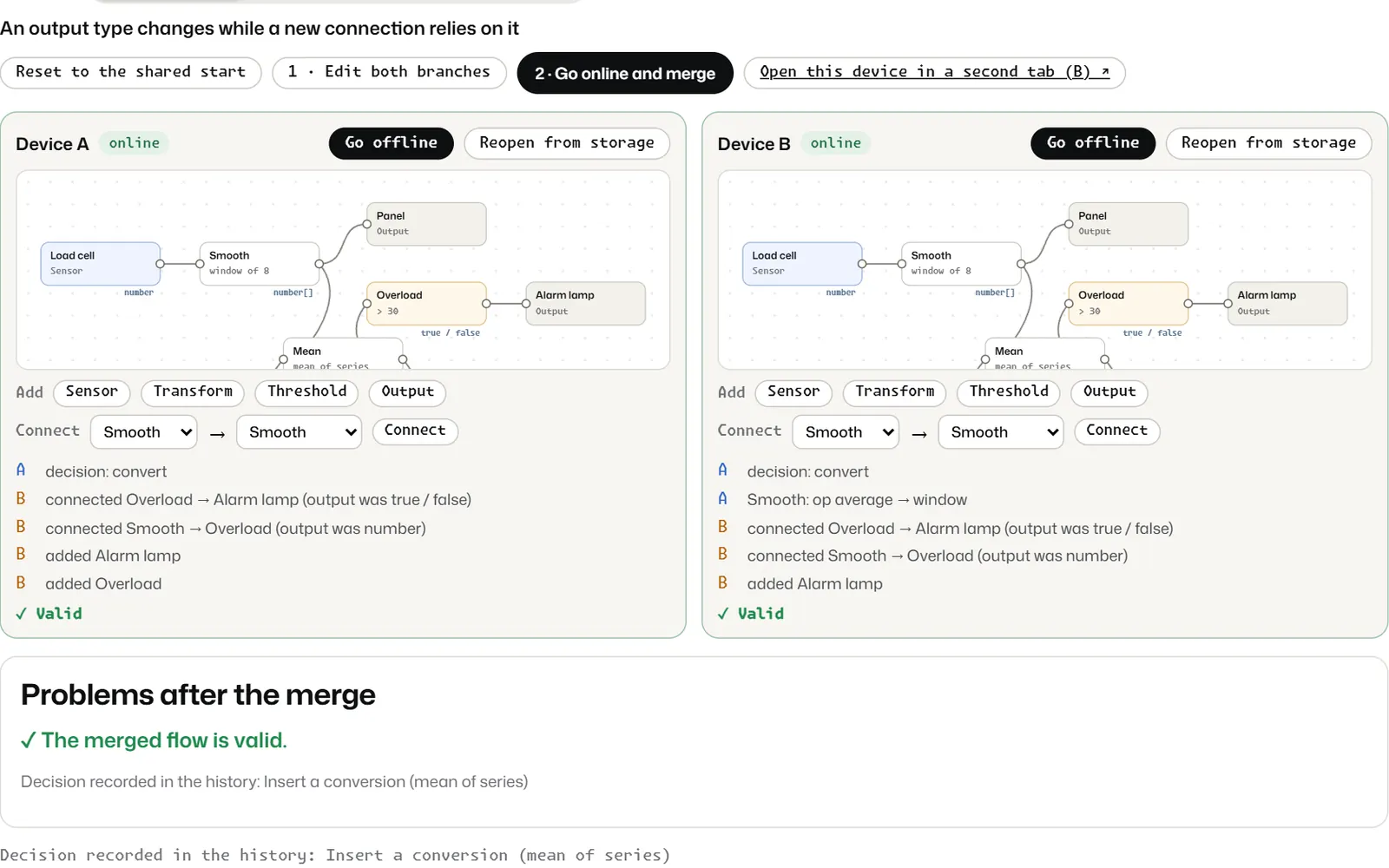Click Load cell output port in Device A
The image size is (1389, 868).
[161, 264]
